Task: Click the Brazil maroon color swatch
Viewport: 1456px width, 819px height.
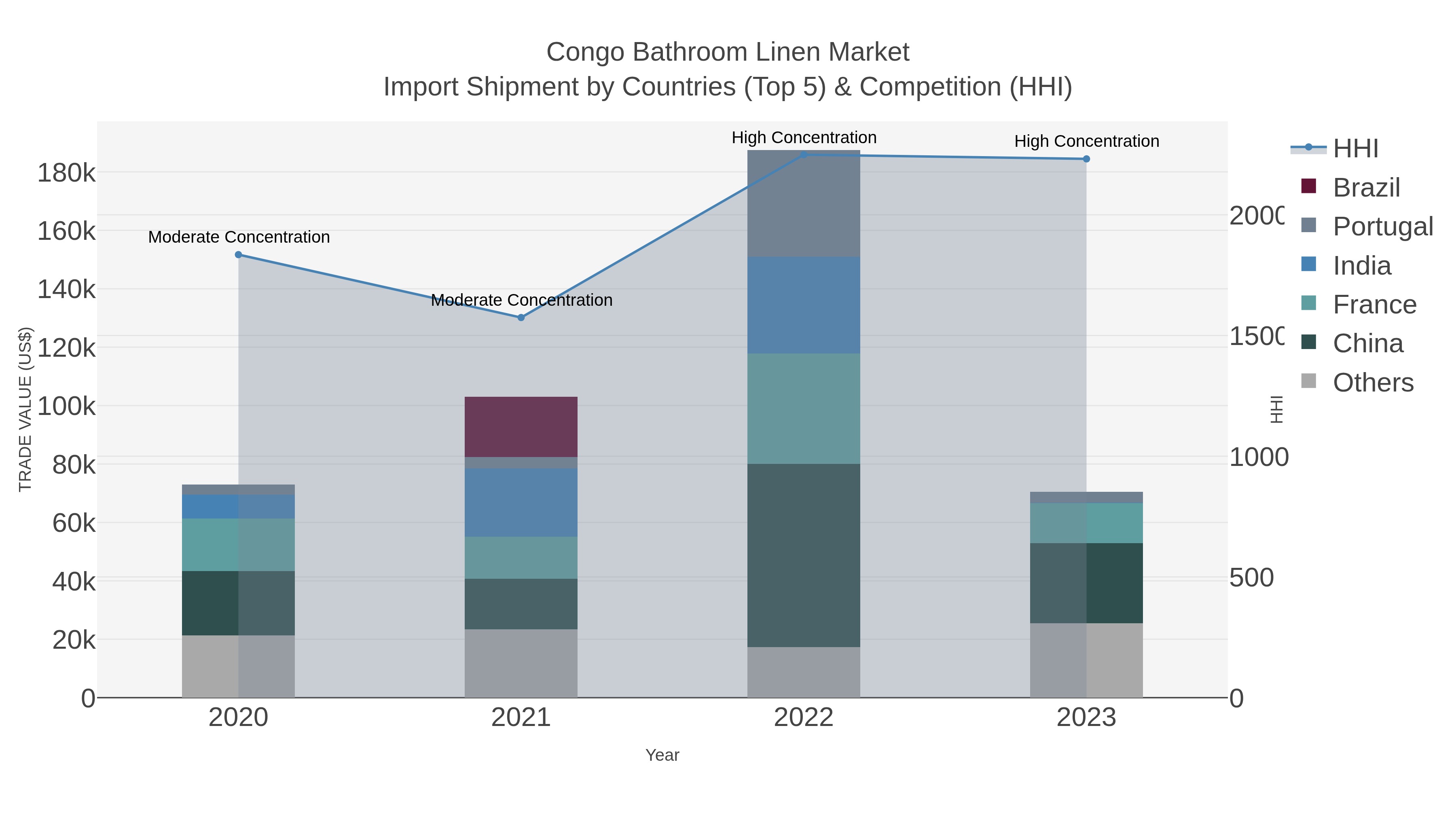Action: (1308, 186)
